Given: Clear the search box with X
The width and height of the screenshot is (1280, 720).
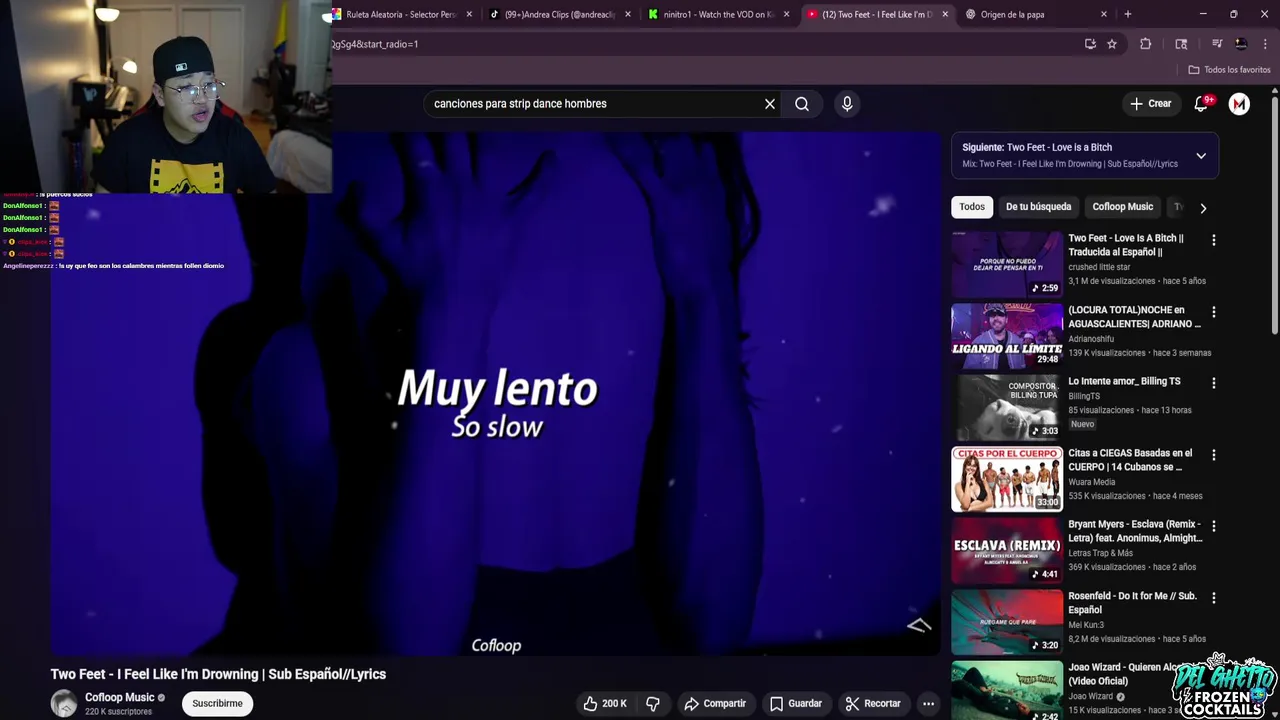Looking at the screenshot, I should (x=770, y=104).
